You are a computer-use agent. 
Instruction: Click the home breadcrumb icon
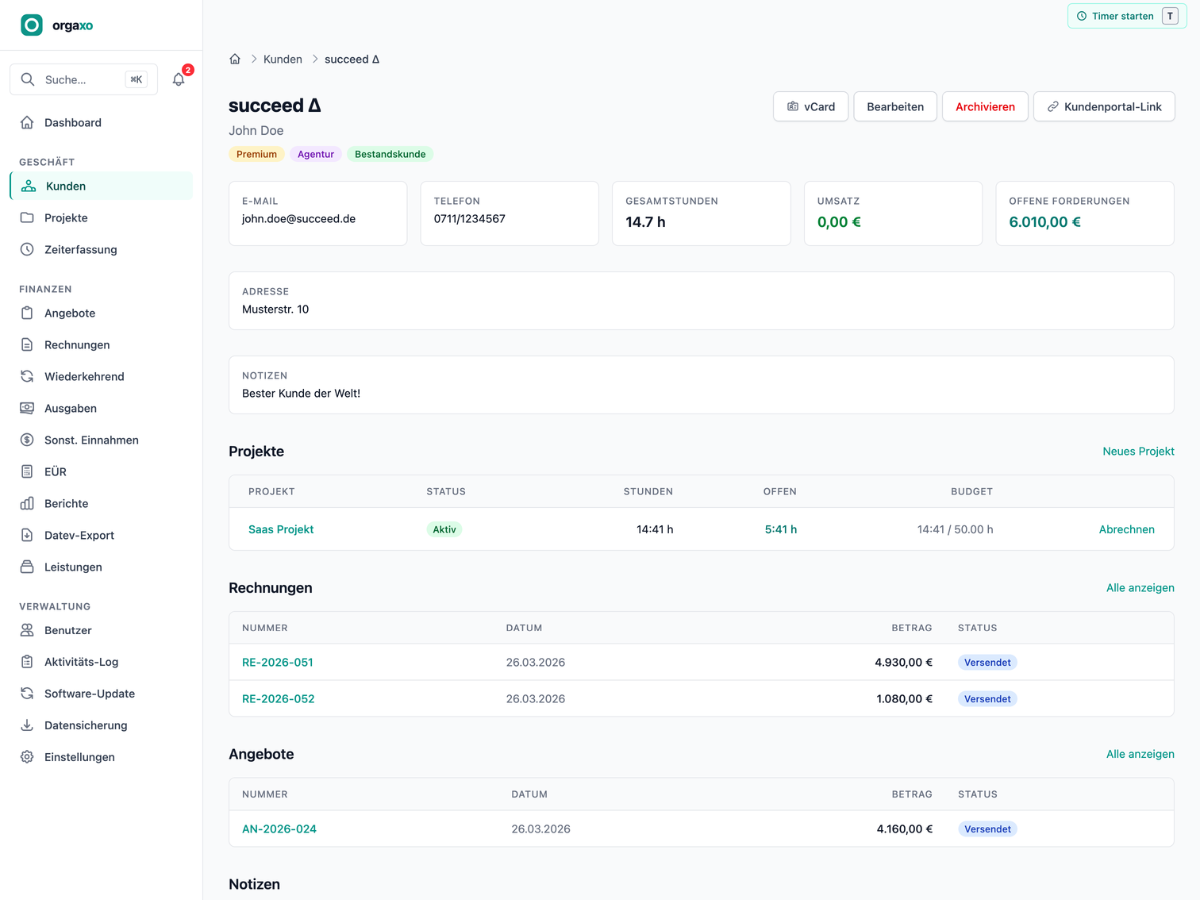(x=235, y=59)
